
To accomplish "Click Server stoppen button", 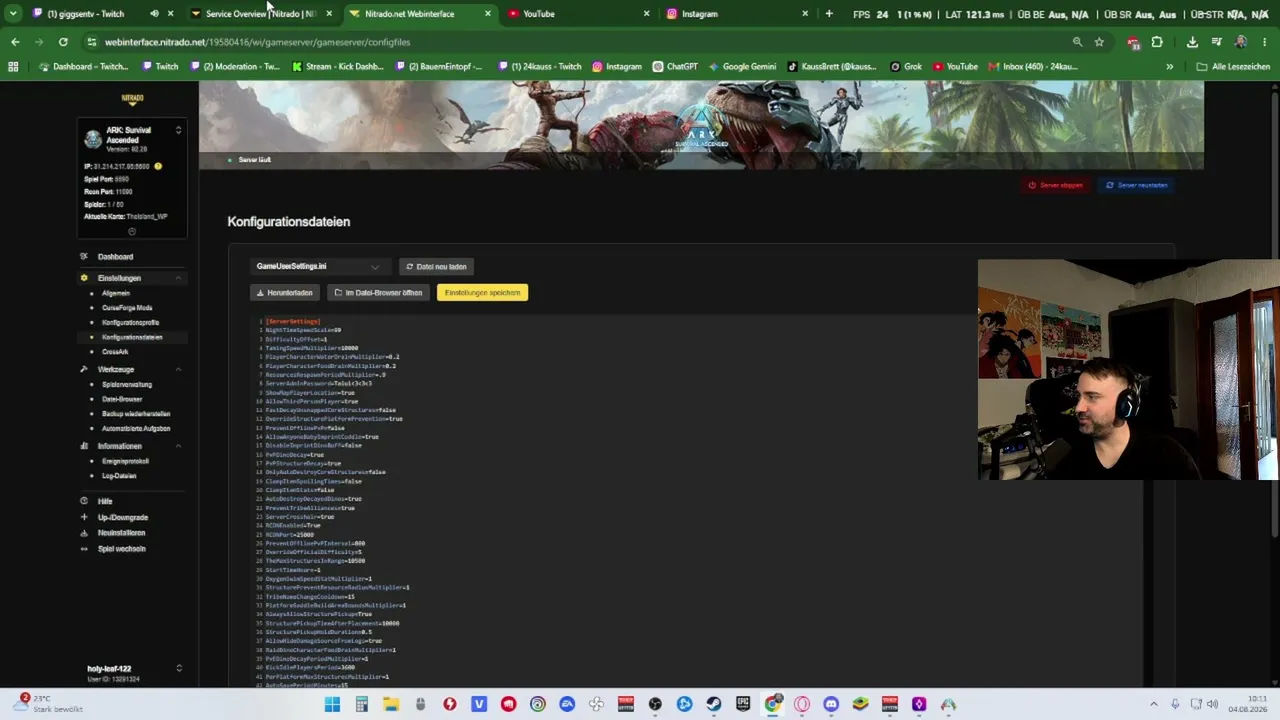I will coord(1056,185).
